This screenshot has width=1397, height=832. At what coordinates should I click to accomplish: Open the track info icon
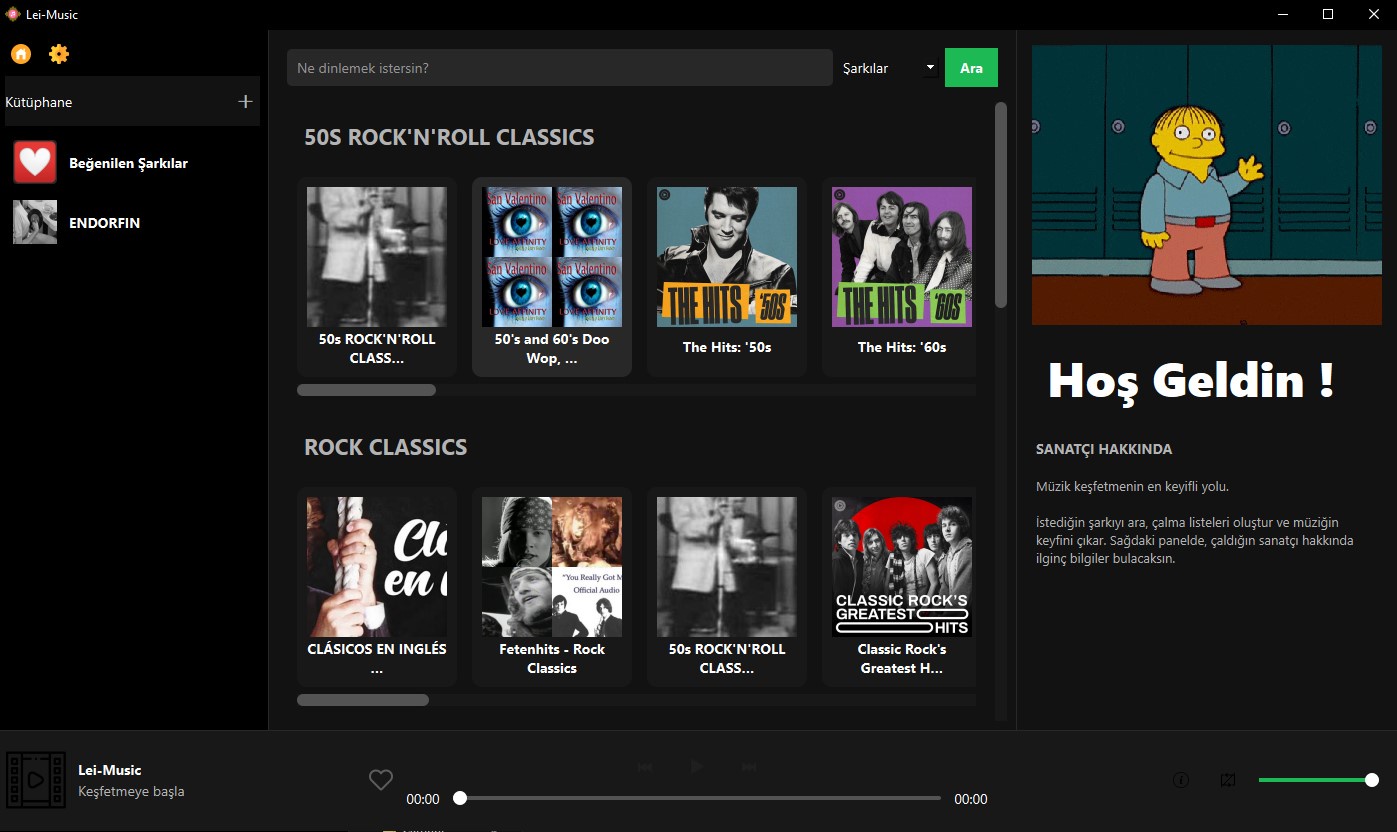1180,780
